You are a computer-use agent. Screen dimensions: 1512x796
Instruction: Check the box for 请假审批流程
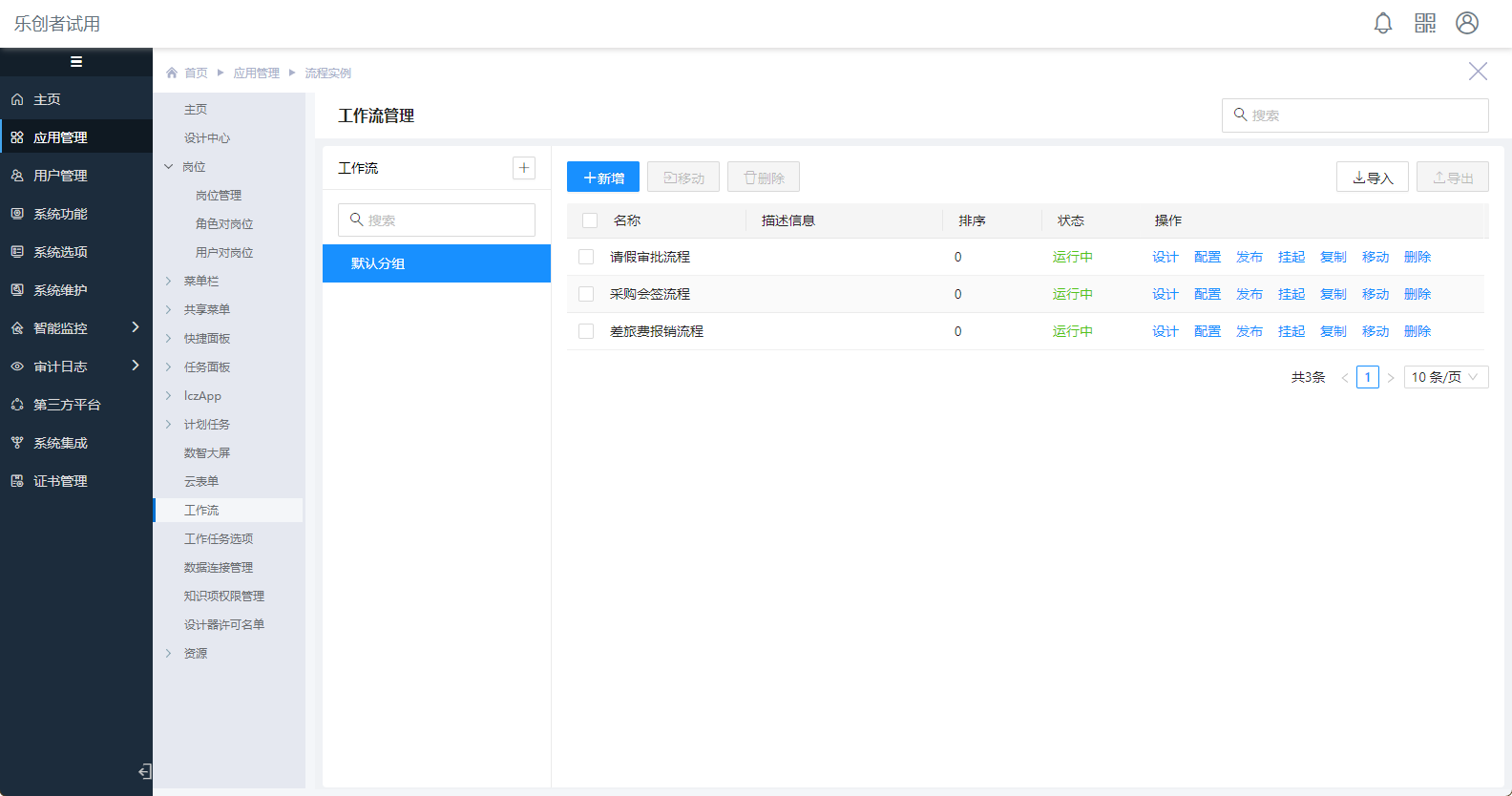tap(586, 257)
